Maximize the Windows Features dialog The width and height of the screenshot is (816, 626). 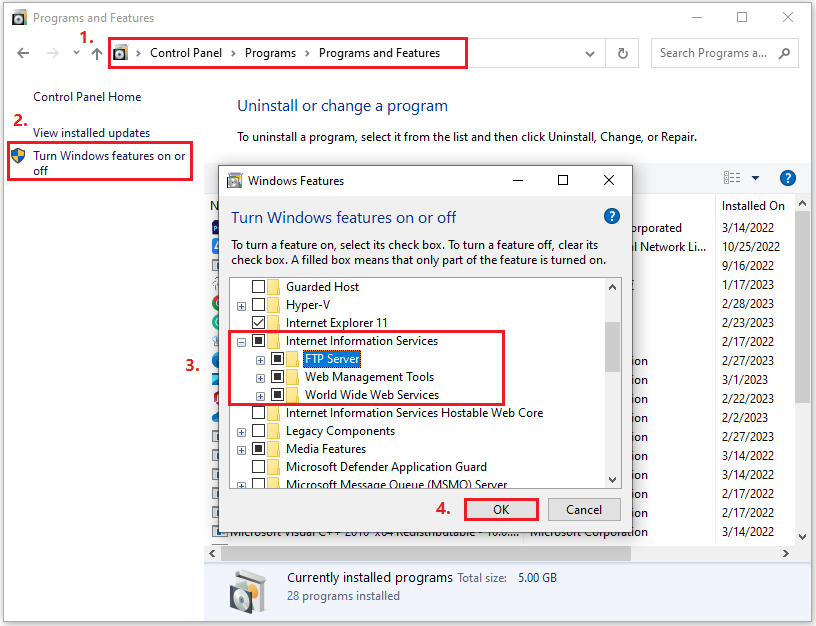[x=563, y=180]
